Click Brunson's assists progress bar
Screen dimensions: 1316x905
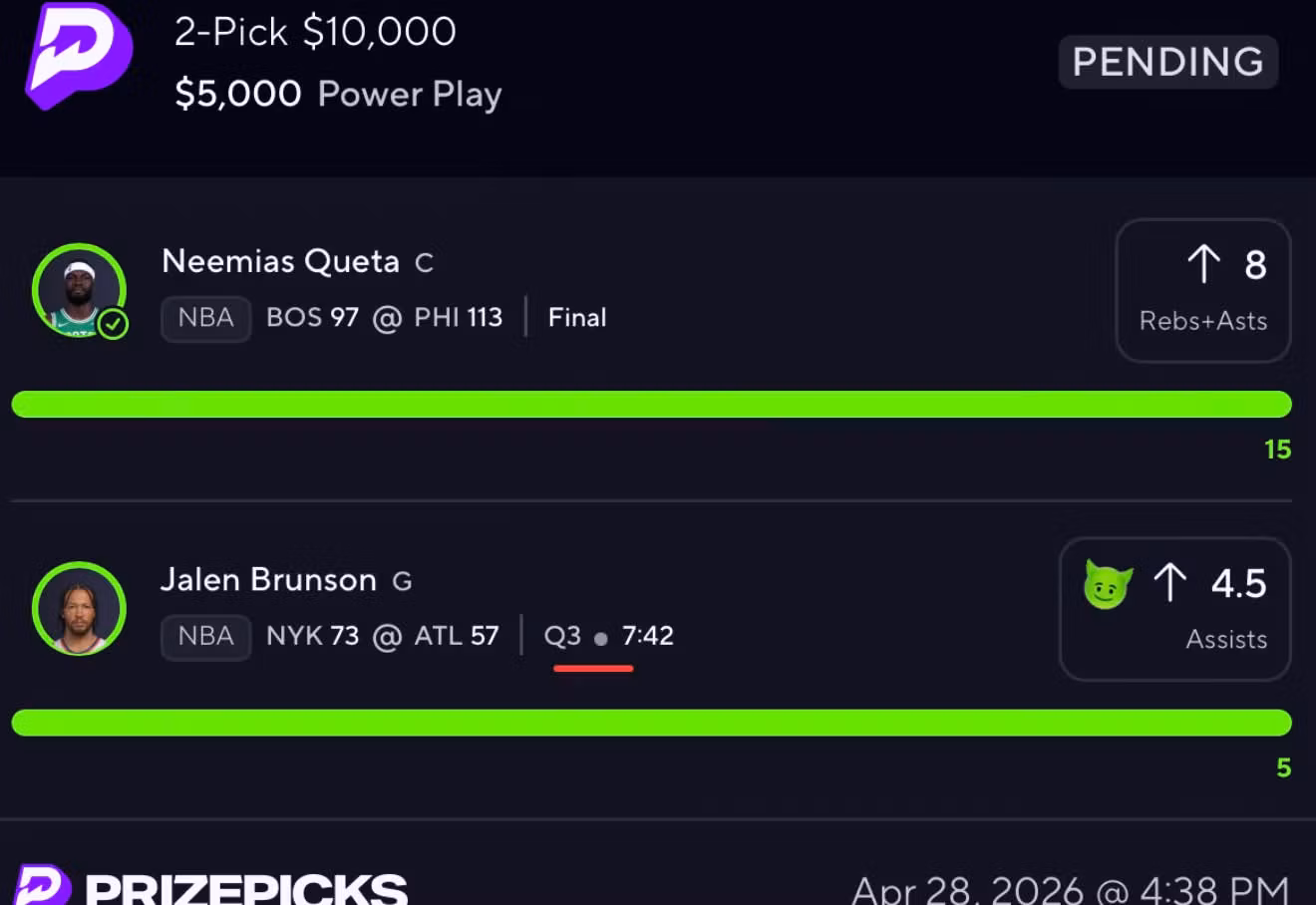coord(652,723)
